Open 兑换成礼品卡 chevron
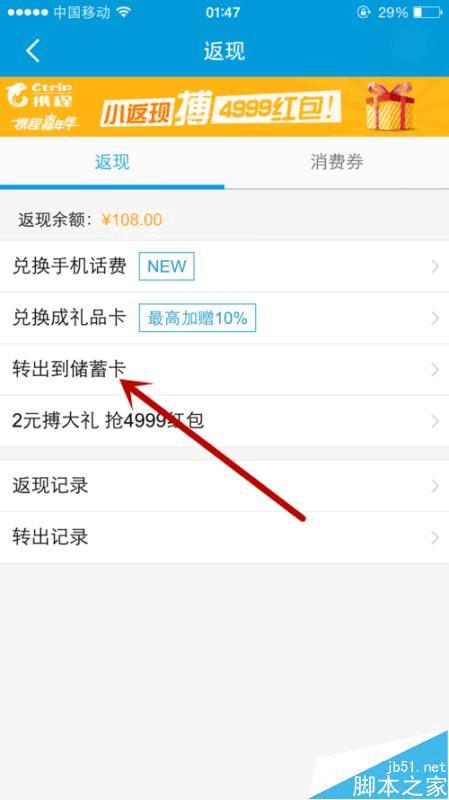 [435, 318]
